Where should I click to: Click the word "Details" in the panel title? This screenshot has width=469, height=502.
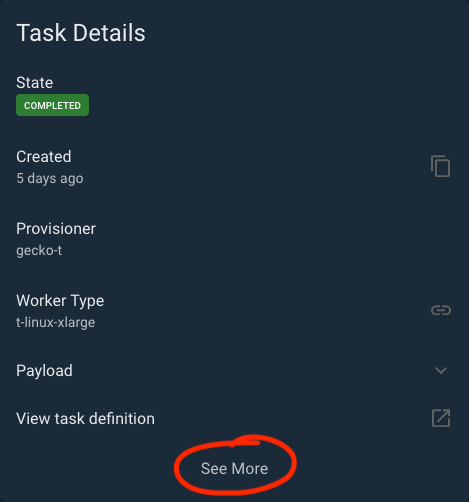click(x=109, y=33)
